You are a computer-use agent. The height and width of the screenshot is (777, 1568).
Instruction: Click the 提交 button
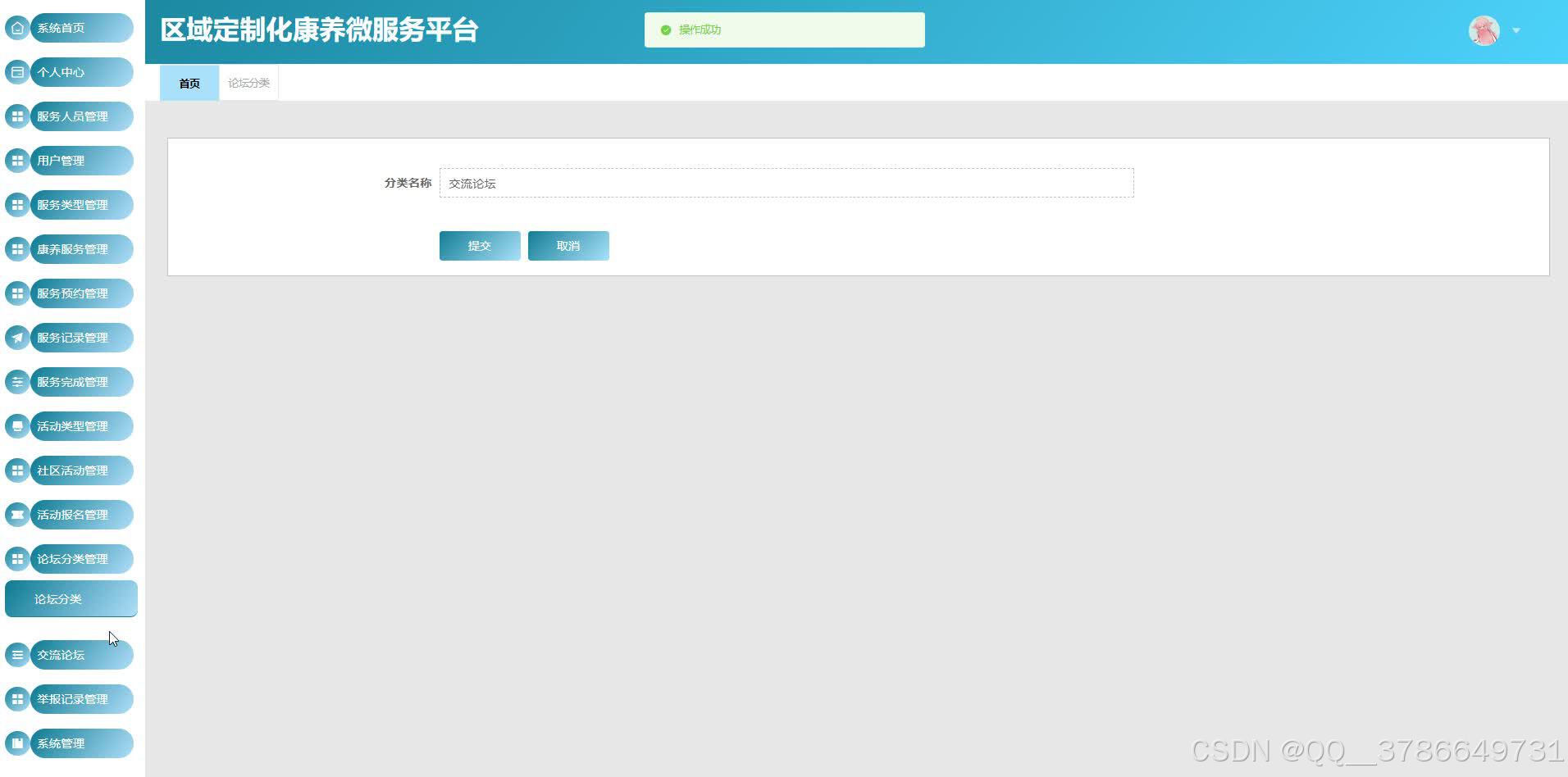click(480, 246)
